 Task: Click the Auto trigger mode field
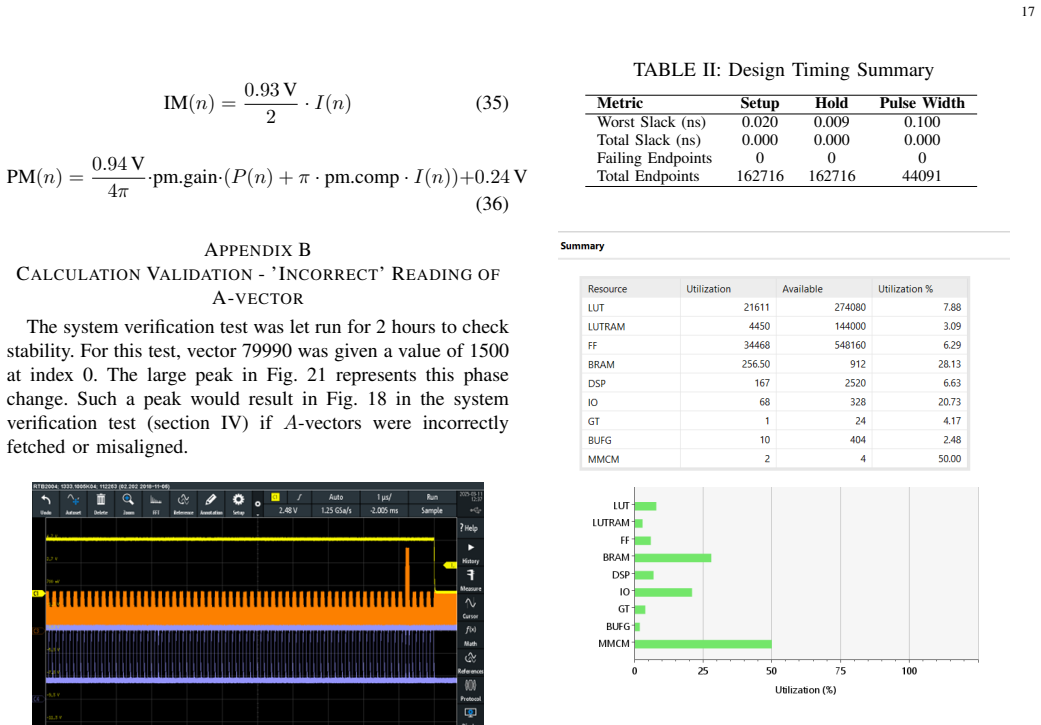pos(336,497)
